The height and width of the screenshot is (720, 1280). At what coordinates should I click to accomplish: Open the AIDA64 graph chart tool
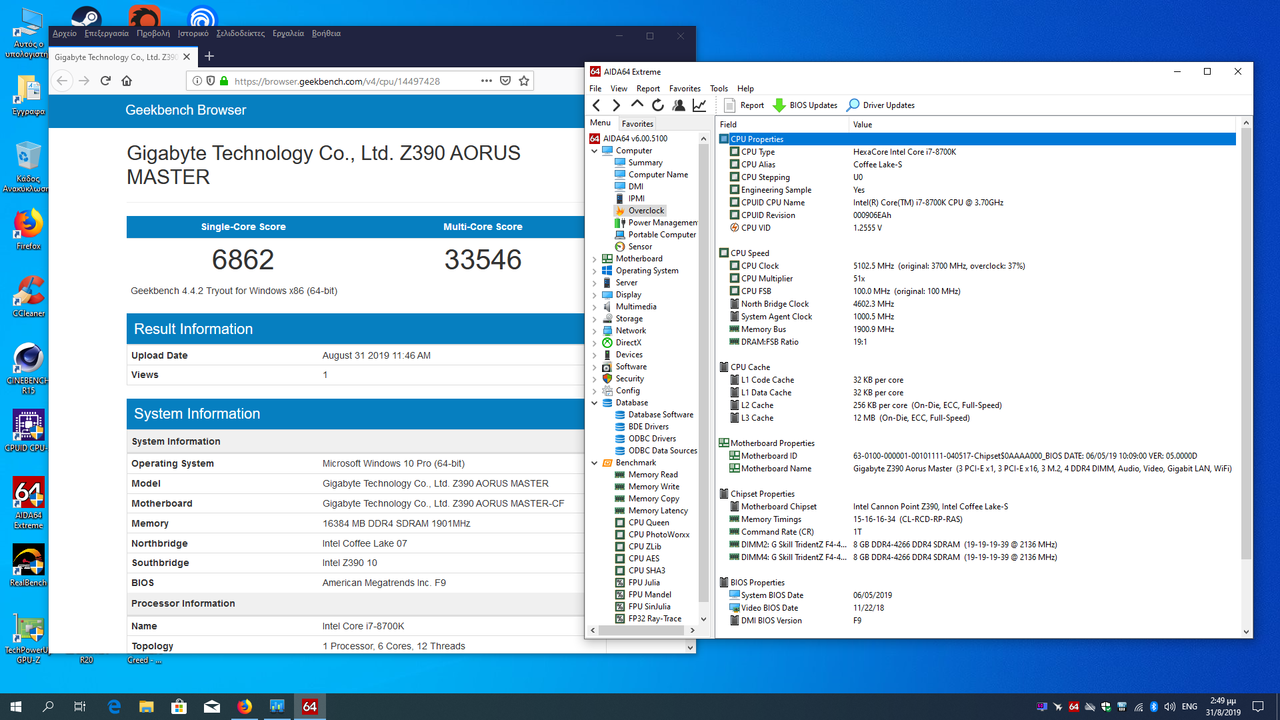pos(699,105)
